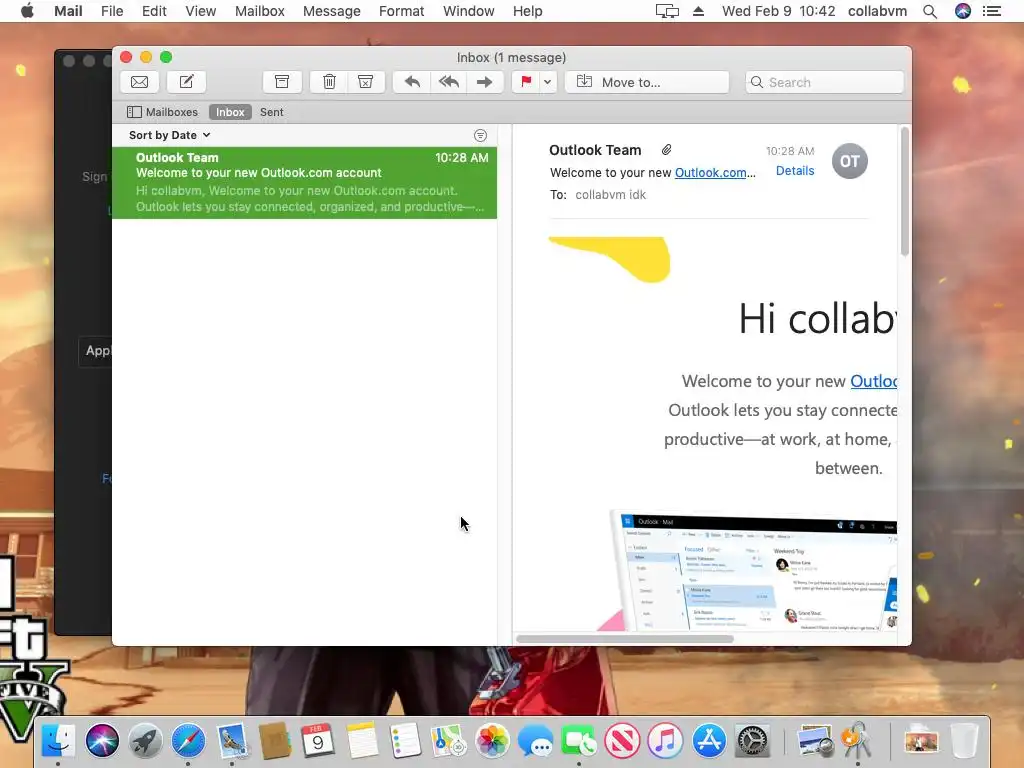1024x768 pixels.
Task: Click the Mail stamp icon in Dock
Action: [x=232, y=741]
